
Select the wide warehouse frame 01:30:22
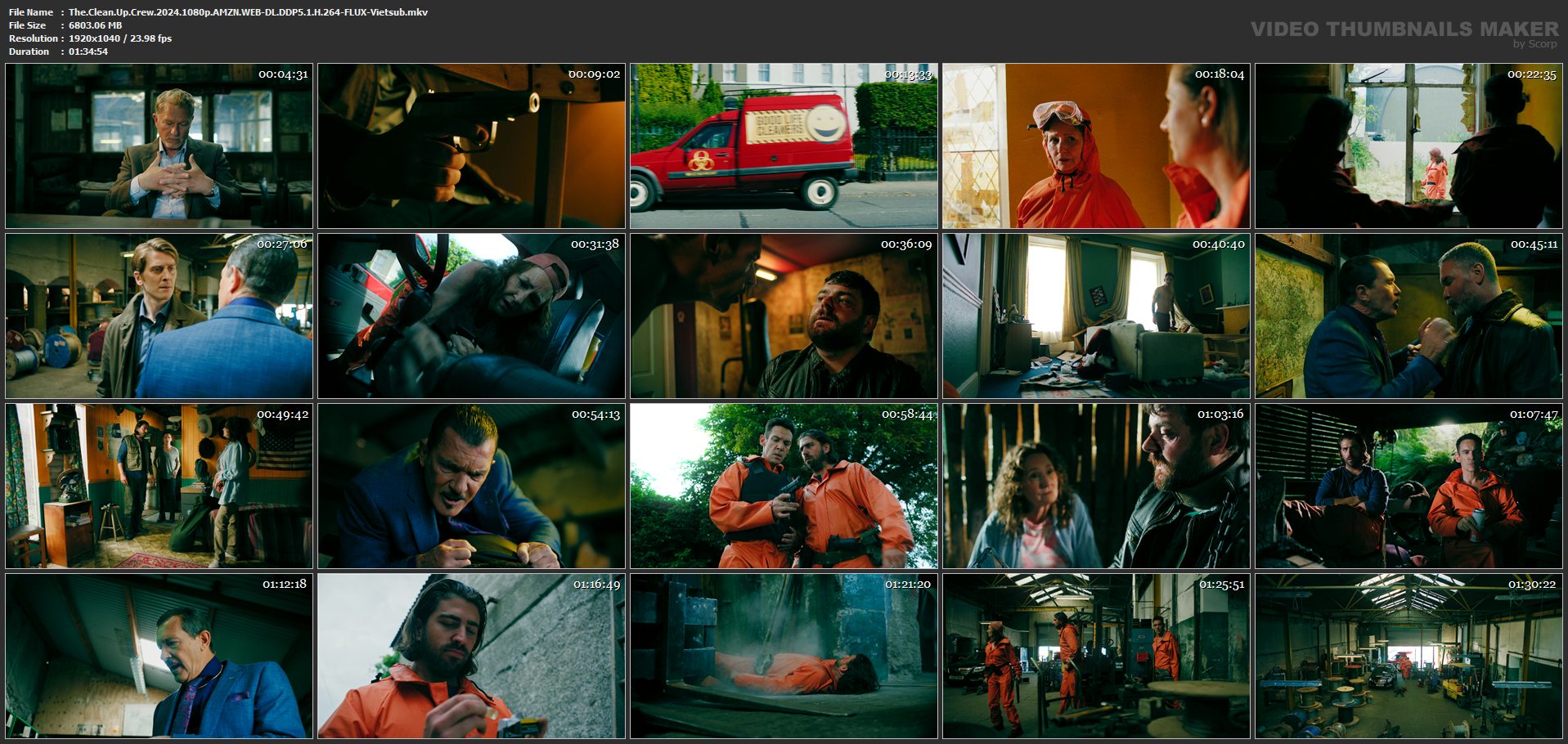(x=1409, y=657)
